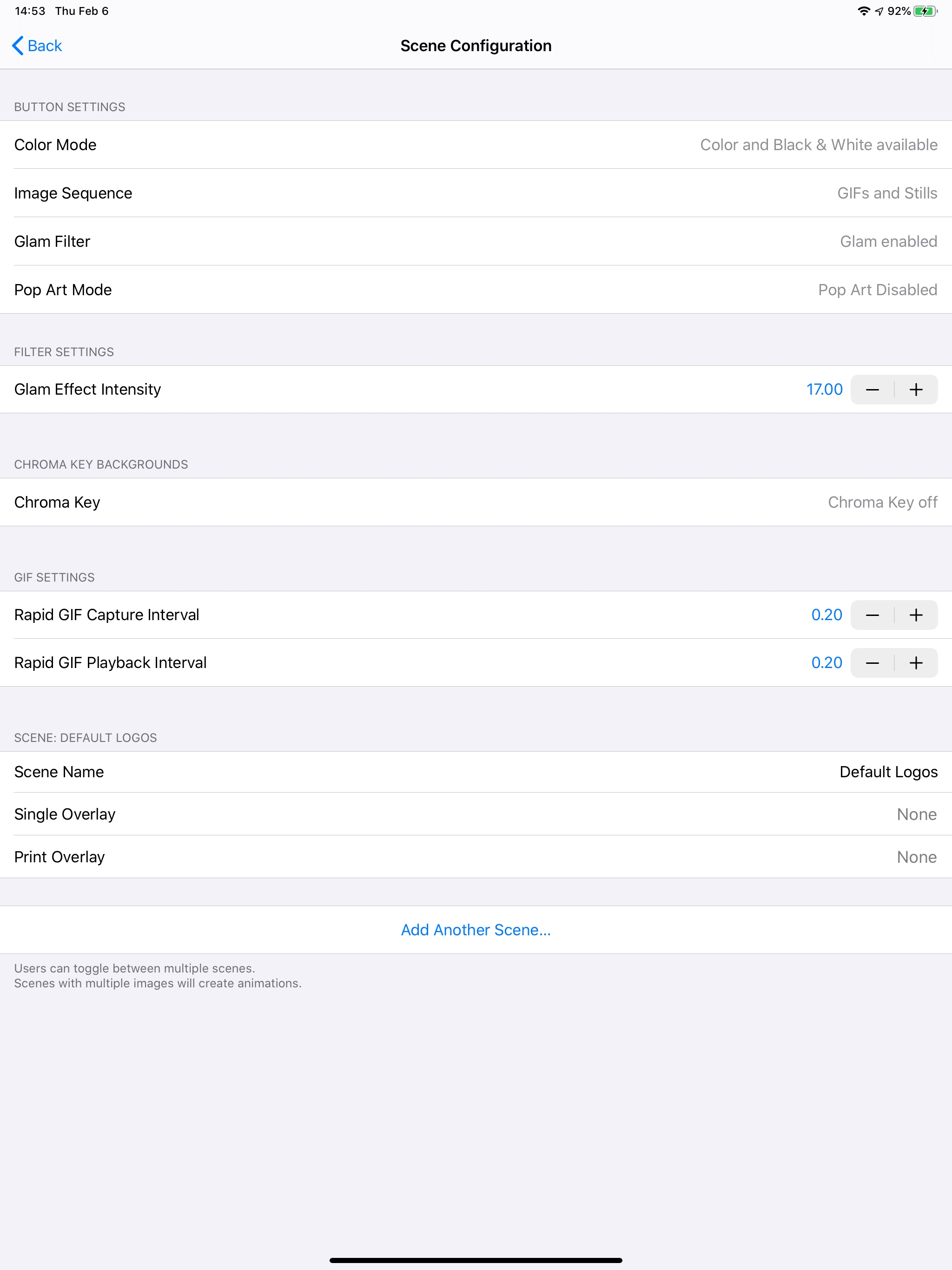The width and height of the screenshot is (952, 1270).
Task: Change the Pop Art Mode option
Action: point(476,289)
